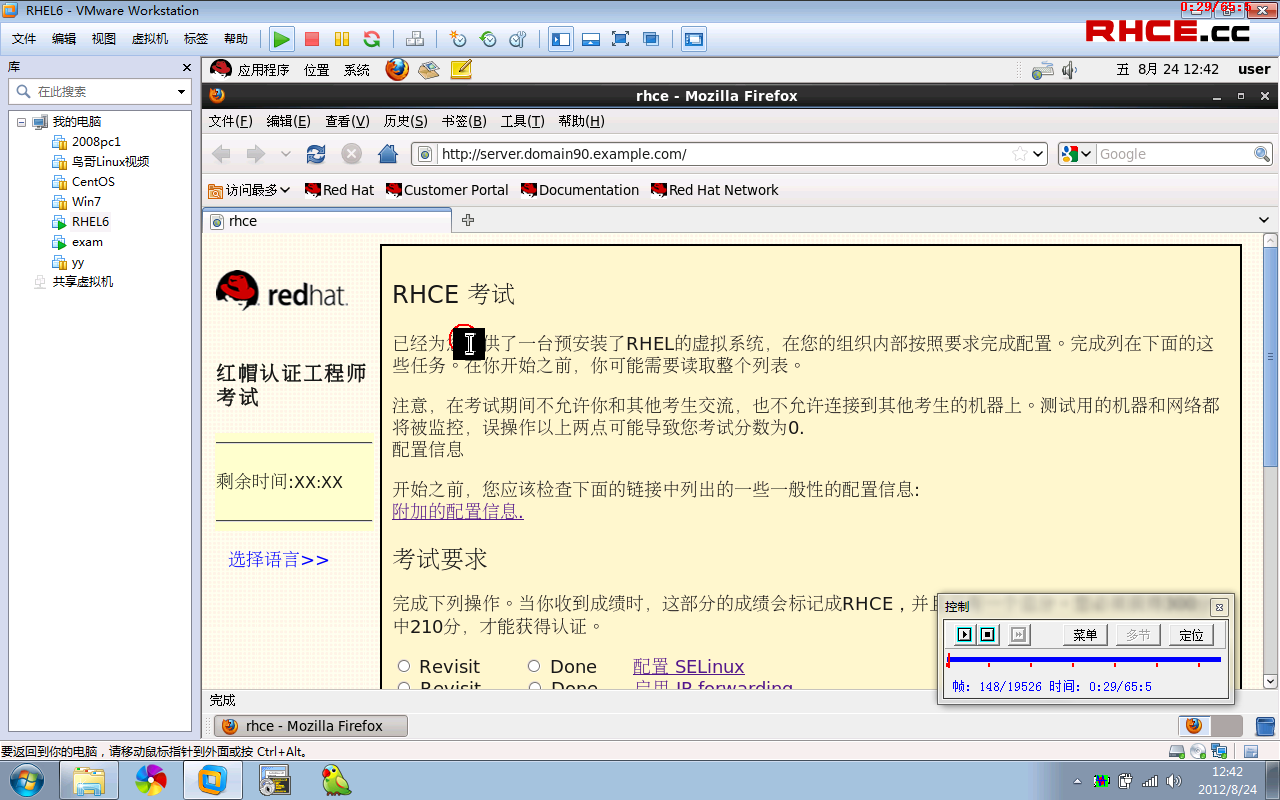Open VMware 虚拟机 menu
This screenshot has width=1280, height=800.
[150, 39]
